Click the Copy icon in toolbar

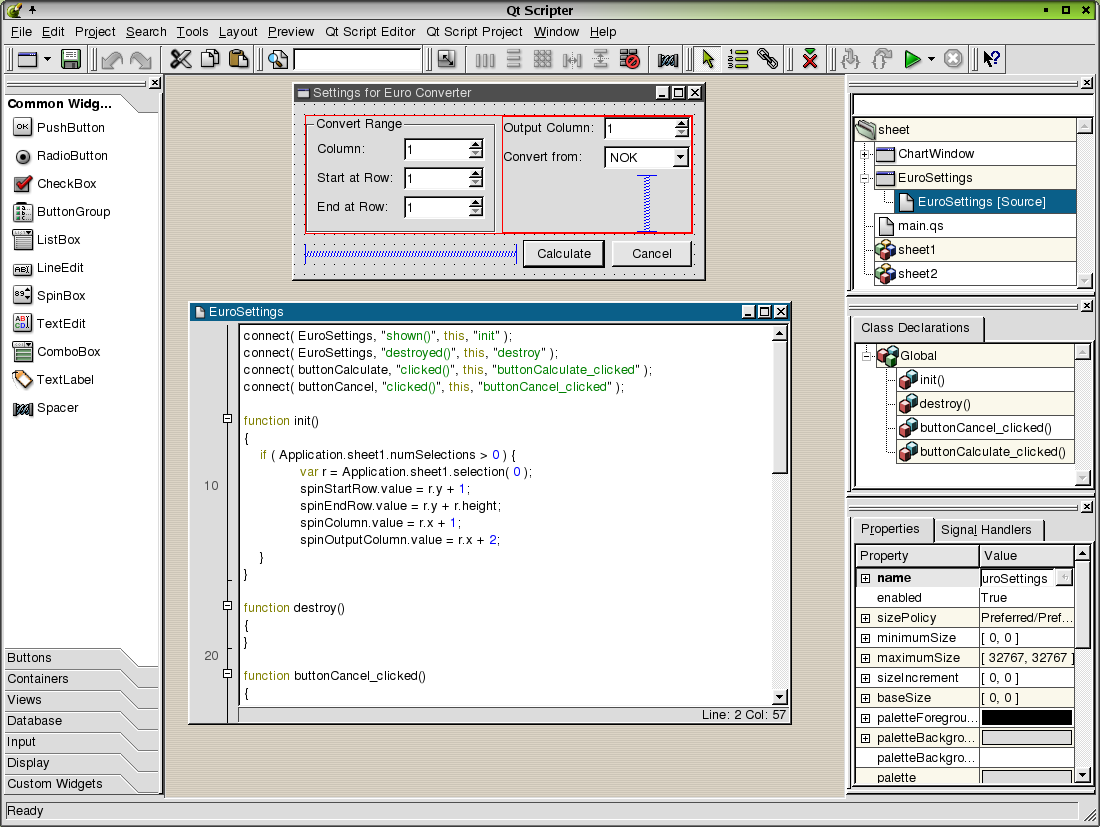pyautogui.click(x=210, y=60)
